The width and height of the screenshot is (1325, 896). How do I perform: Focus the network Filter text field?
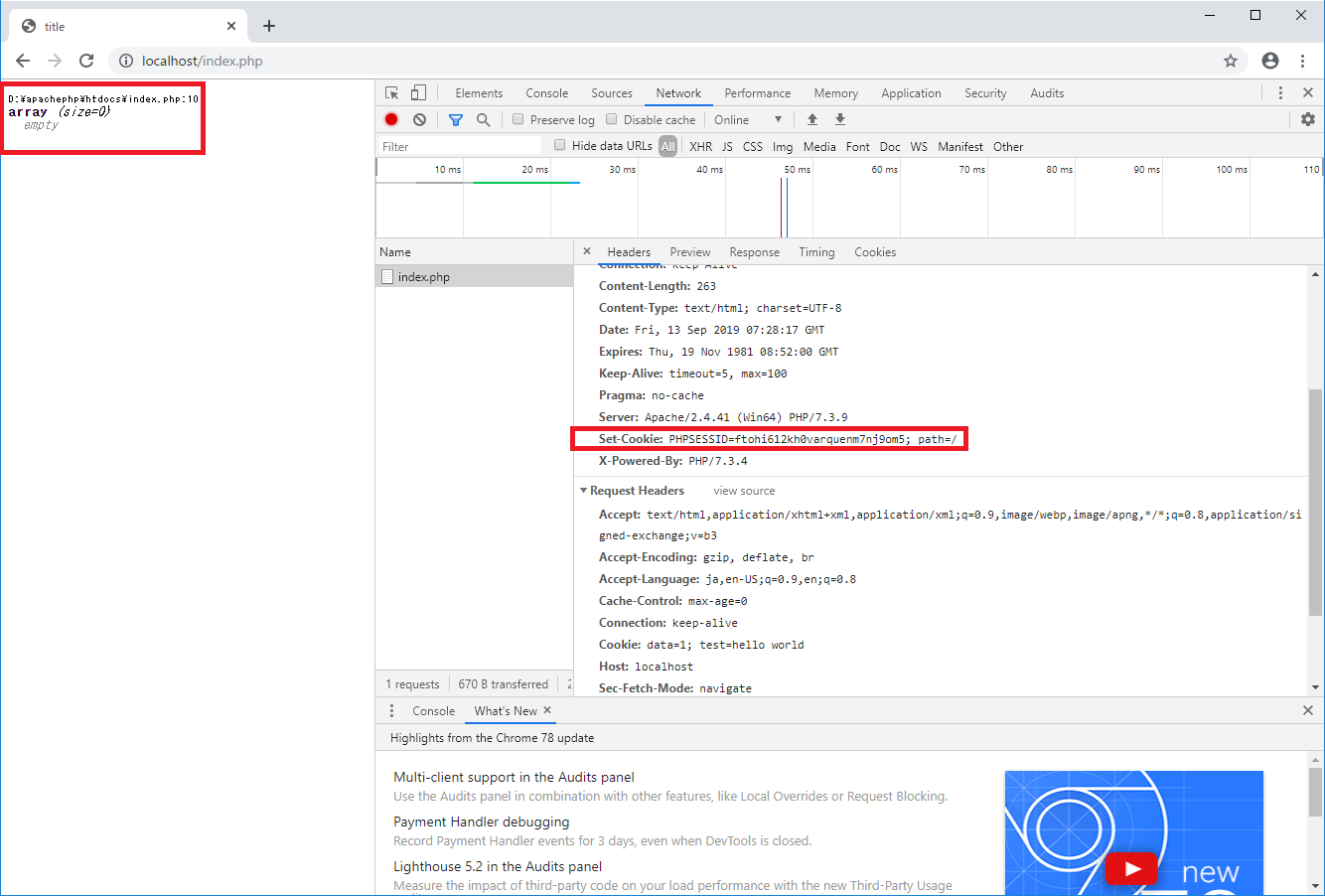[460, 146]
